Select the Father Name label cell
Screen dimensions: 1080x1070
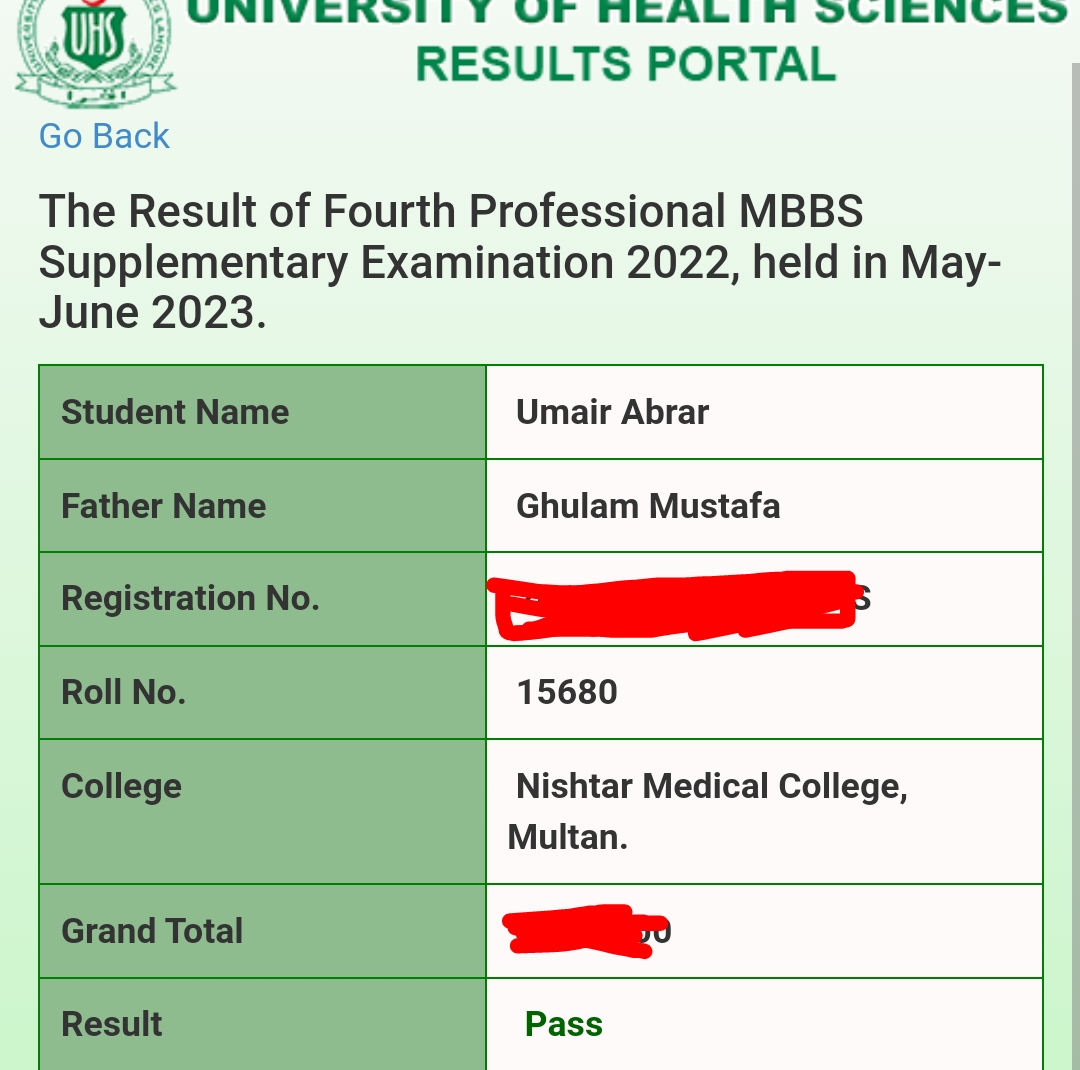click(262, 506)
